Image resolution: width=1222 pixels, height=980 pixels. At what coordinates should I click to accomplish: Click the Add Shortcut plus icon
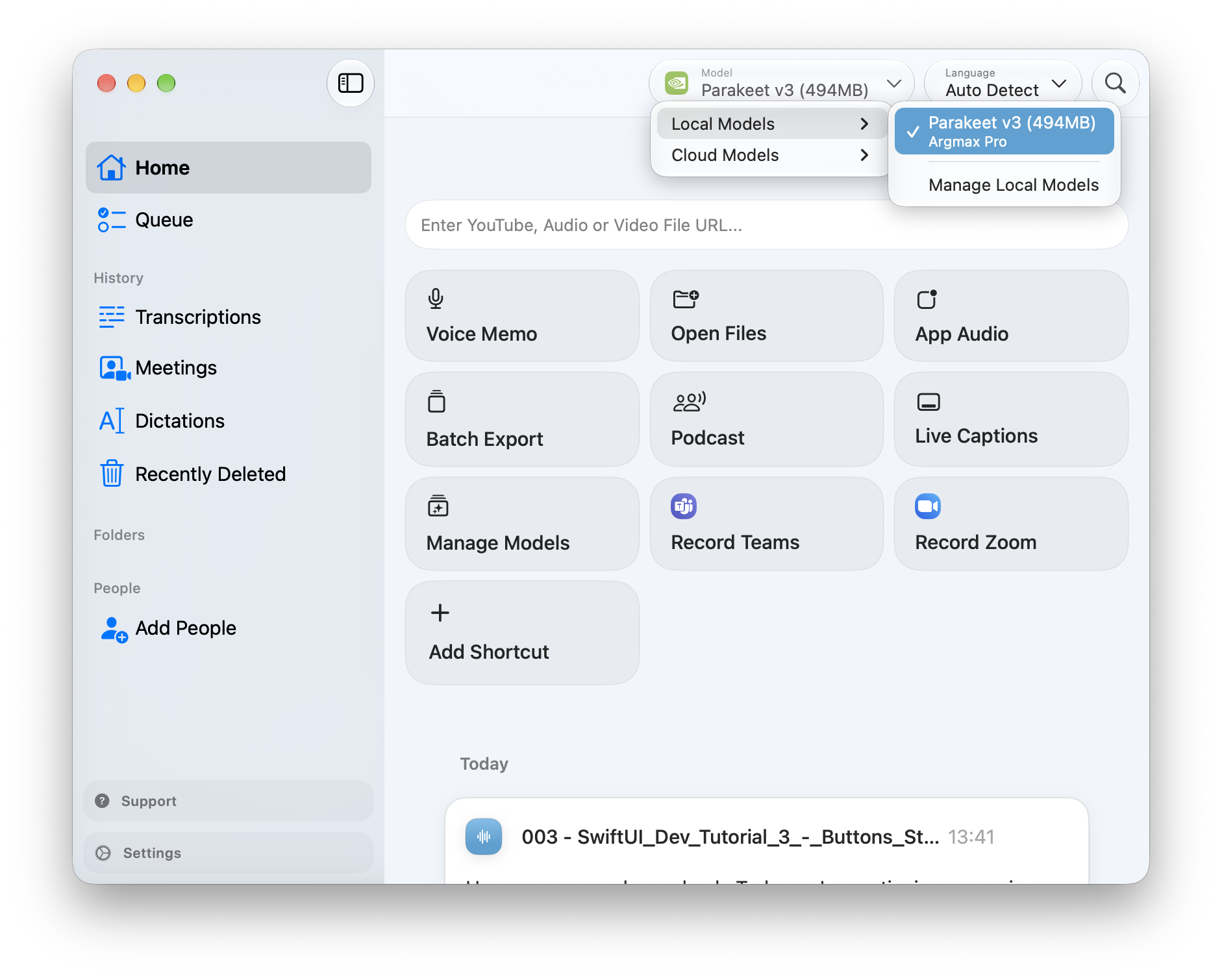pos(440,613)
